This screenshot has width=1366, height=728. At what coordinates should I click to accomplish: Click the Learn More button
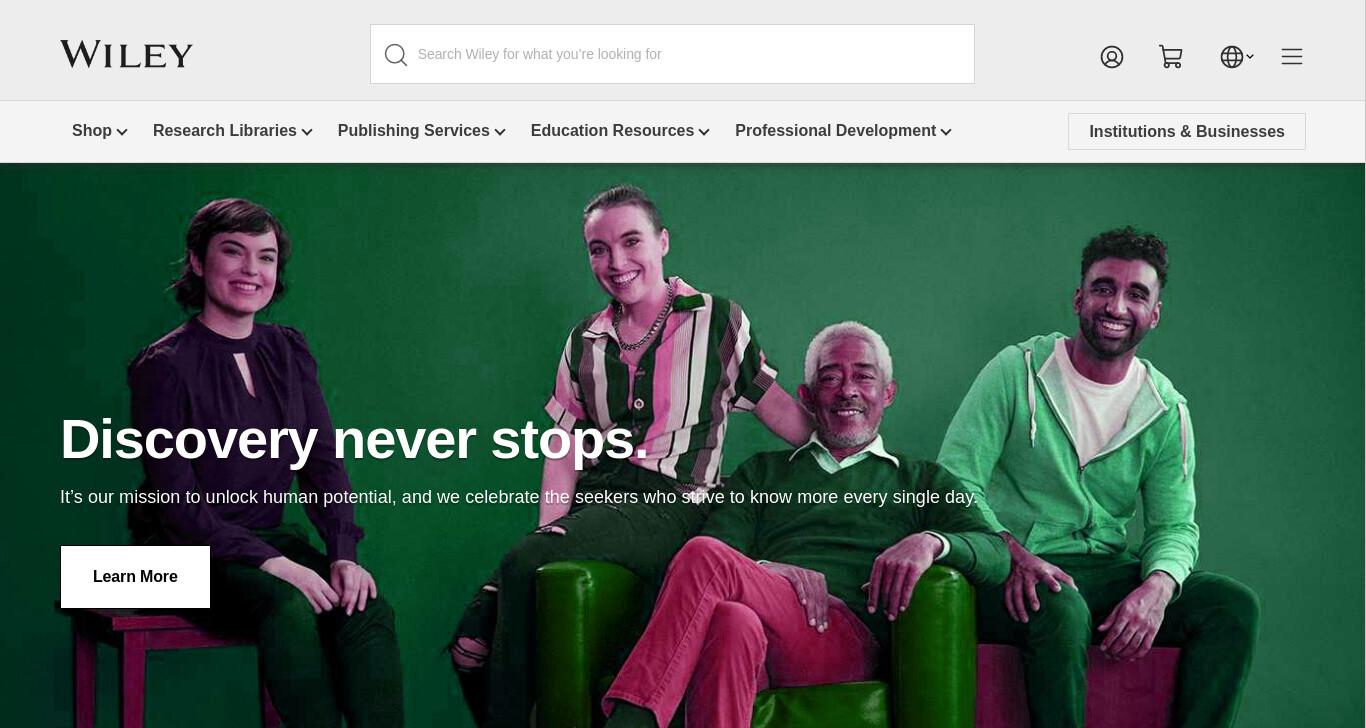tap(135, 577)
